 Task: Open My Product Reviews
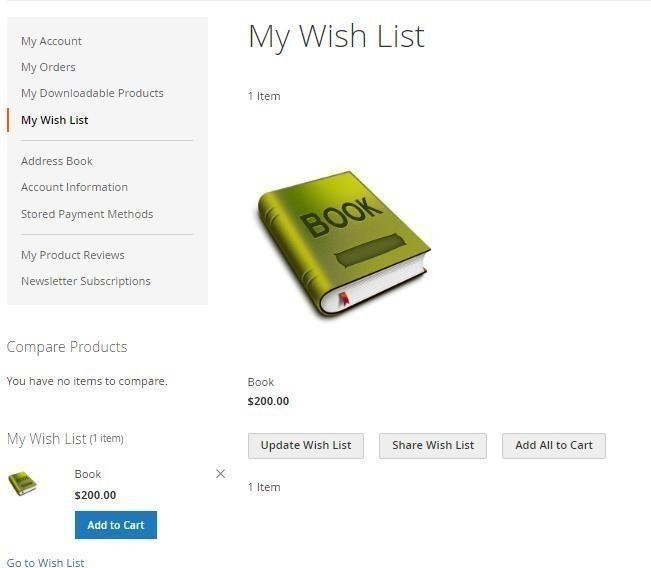pos(73,255)
